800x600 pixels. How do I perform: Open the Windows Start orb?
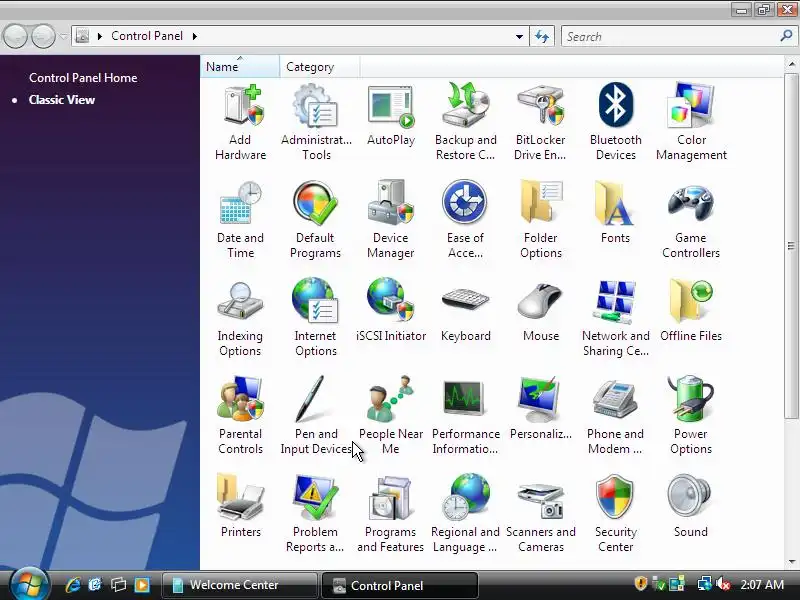pos(29,583)
